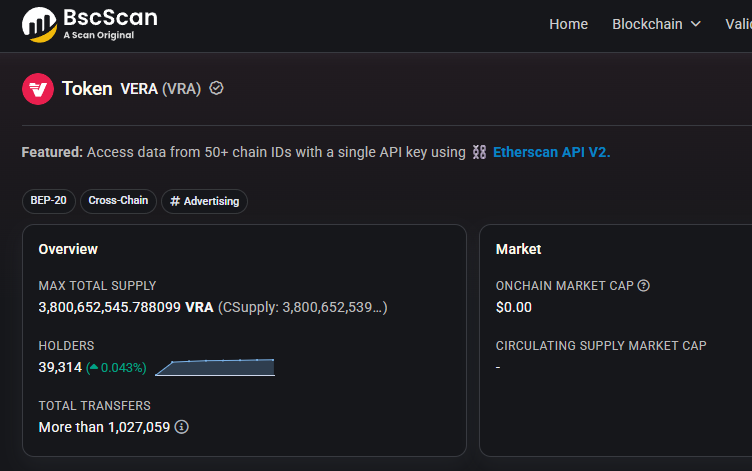Image resolution: width=752 pixels, height=471 pixels.
Task: Click the Total Transfers info icon
Action: tap(181, 426)
